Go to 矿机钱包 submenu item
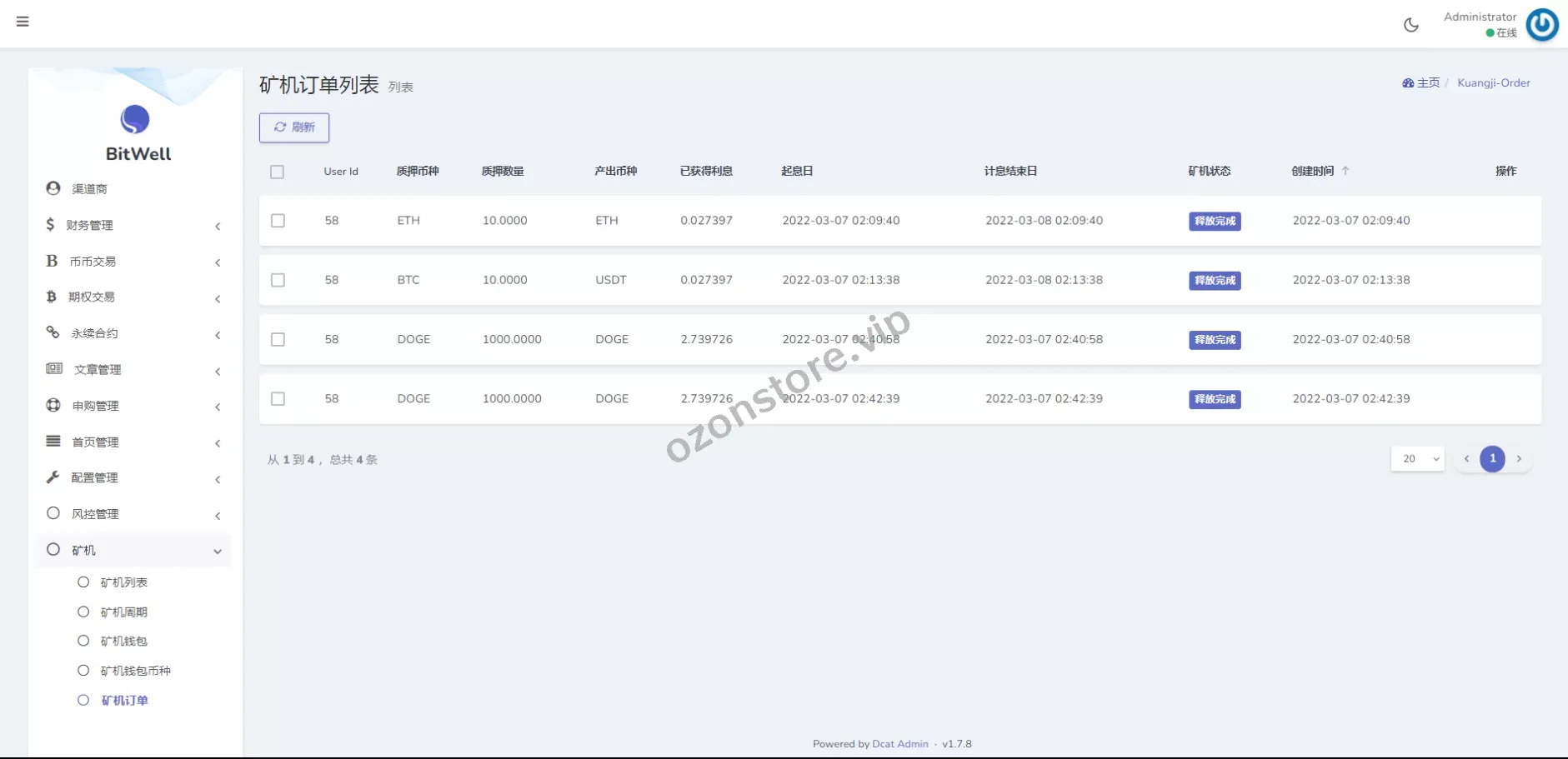Screen dimensions: 1568x759 coord(123,642)
